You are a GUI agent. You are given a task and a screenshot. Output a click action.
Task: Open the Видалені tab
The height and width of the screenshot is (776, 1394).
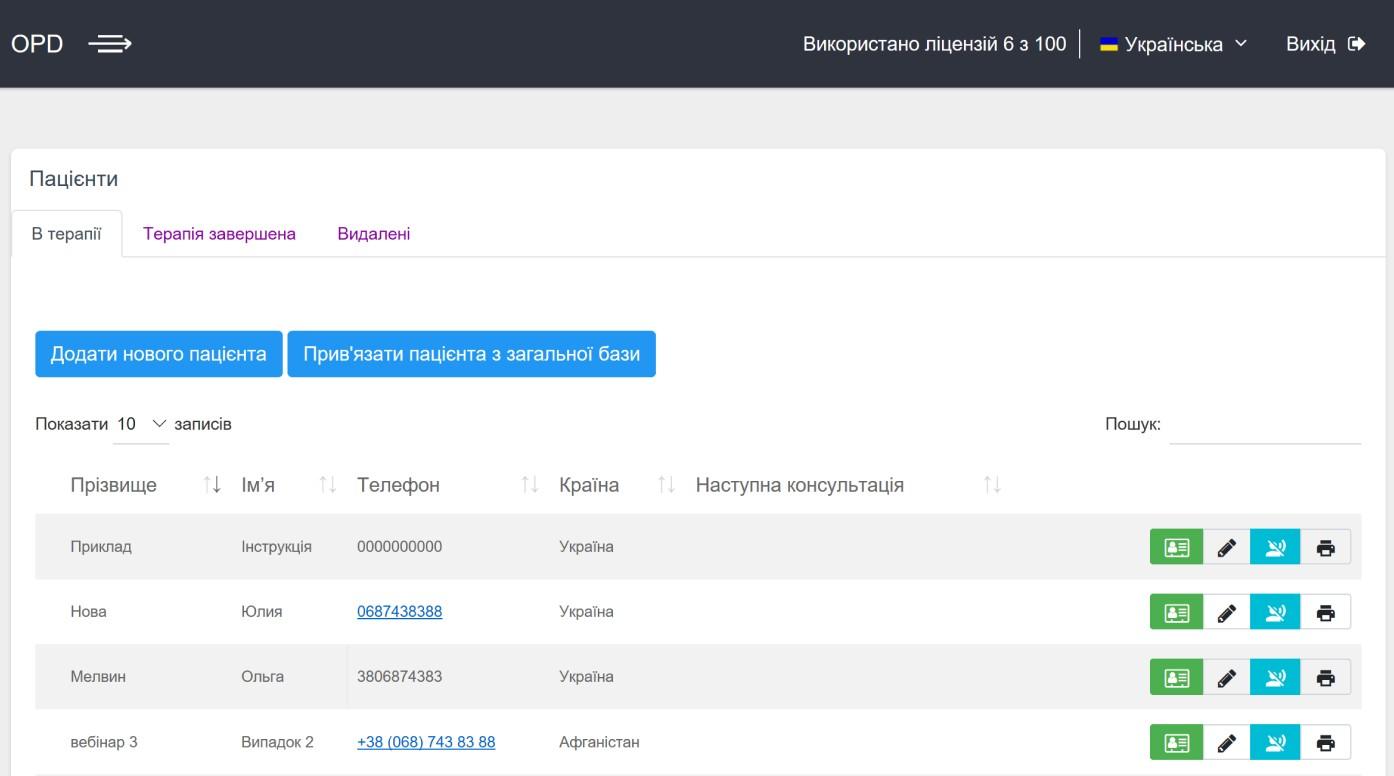click(x=373, y=234)
